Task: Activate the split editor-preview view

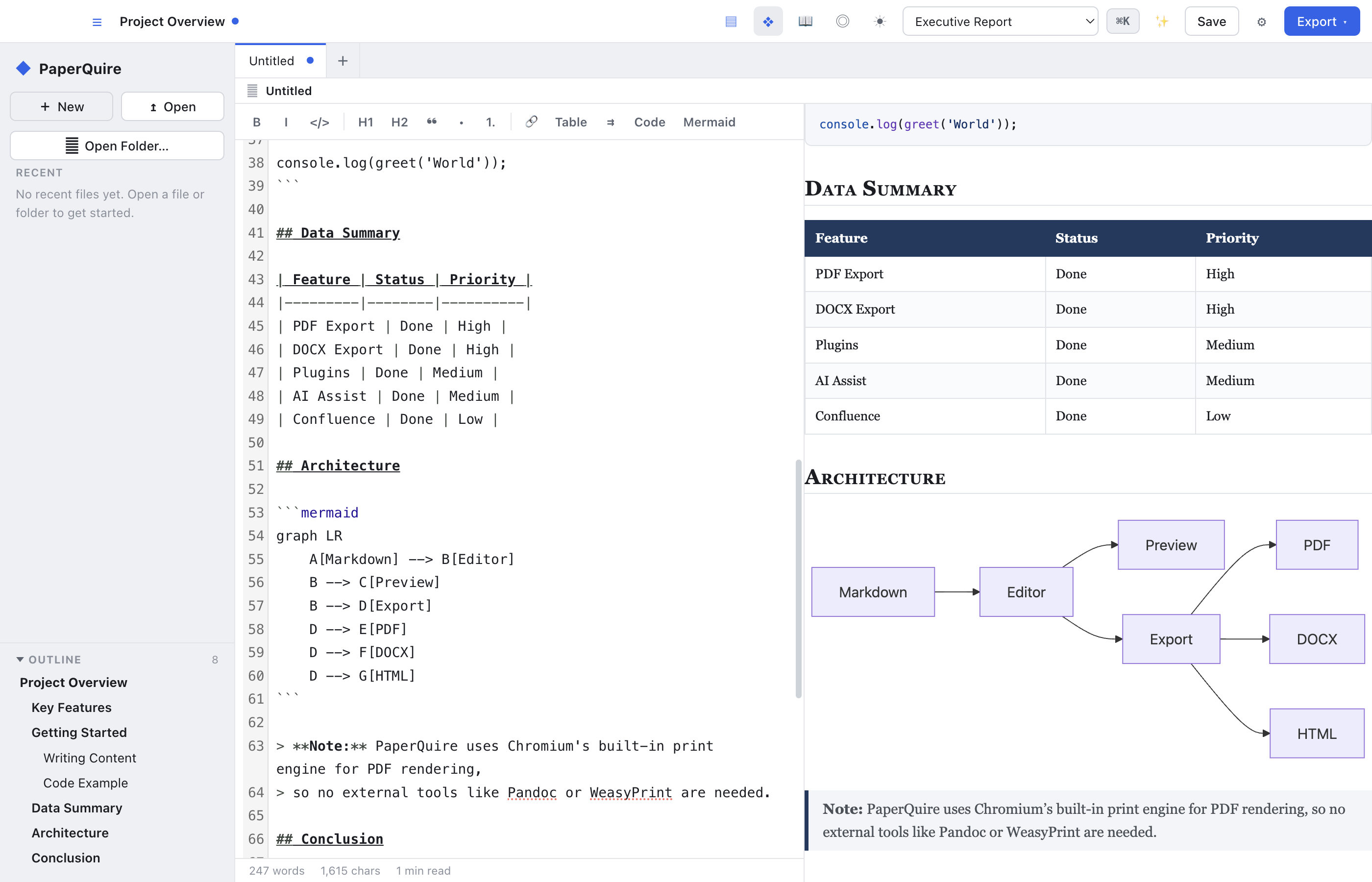Action: [768, 22]
